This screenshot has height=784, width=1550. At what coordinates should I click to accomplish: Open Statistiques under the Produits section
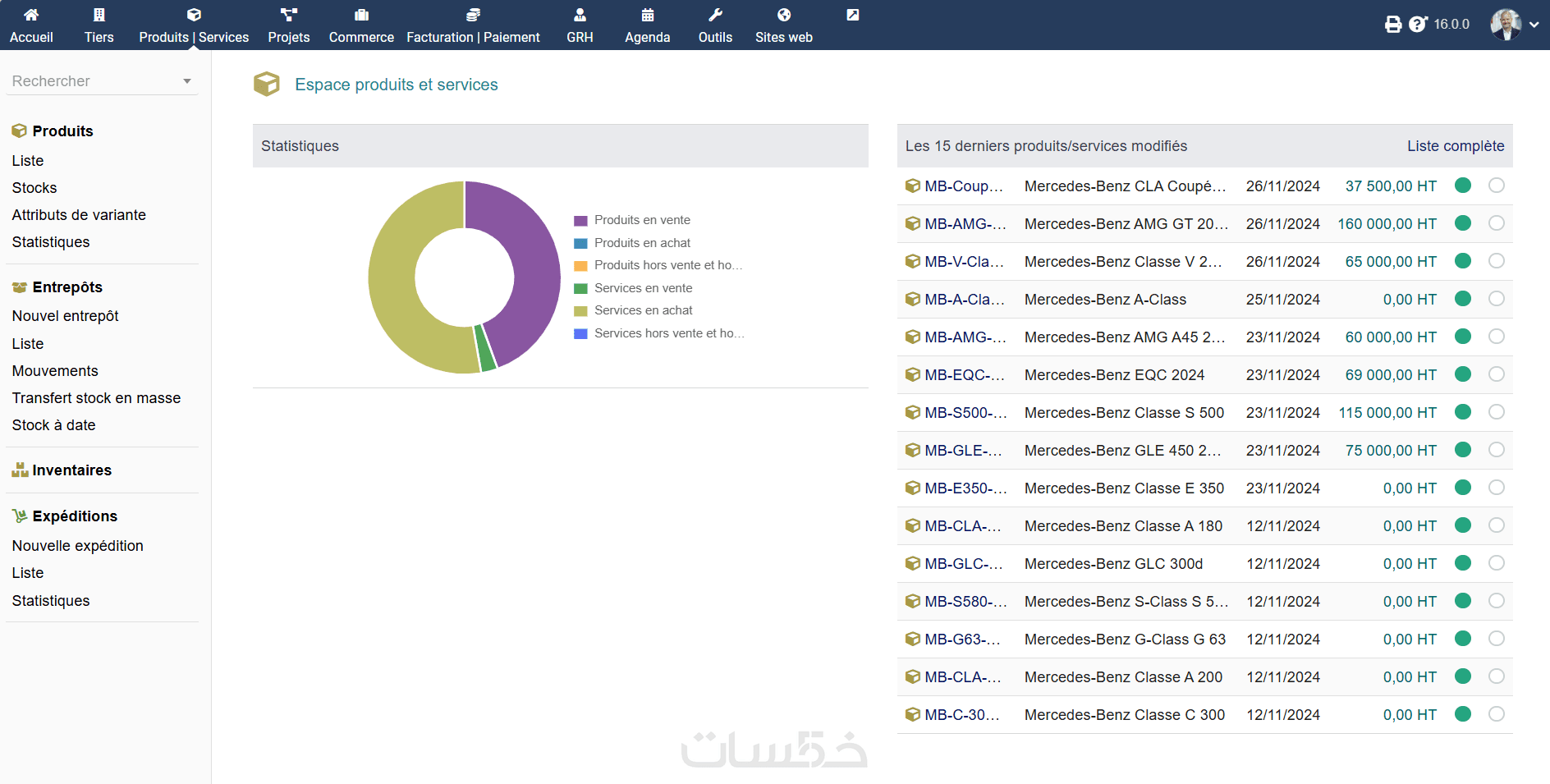pos(51,242)
